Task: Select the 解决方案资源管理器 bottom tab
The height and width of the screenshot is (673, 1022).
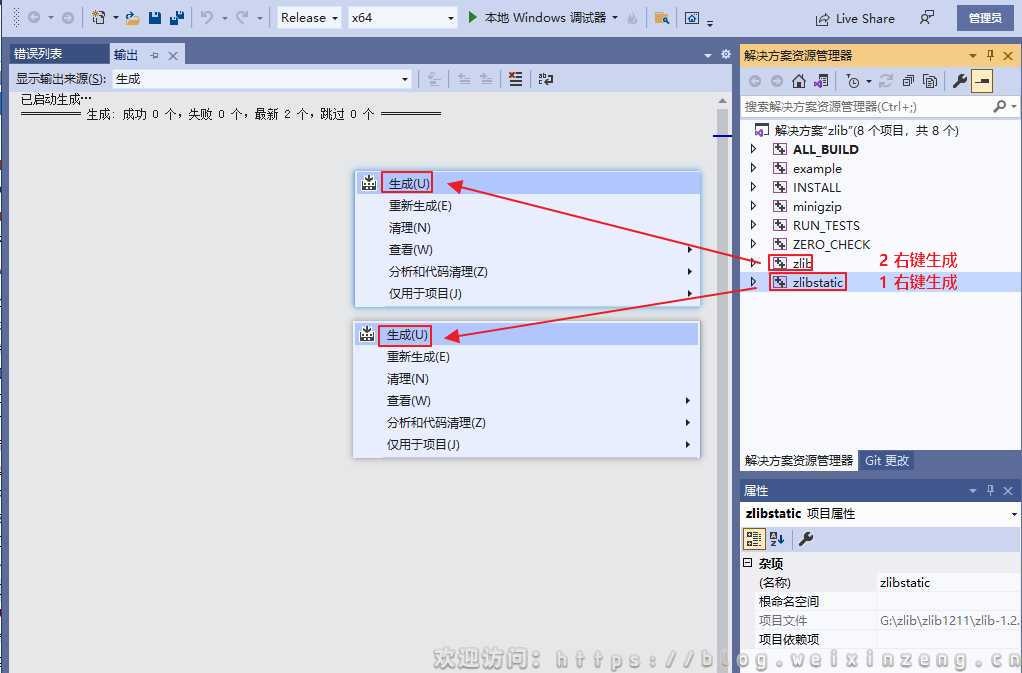Action: point(799,461)
